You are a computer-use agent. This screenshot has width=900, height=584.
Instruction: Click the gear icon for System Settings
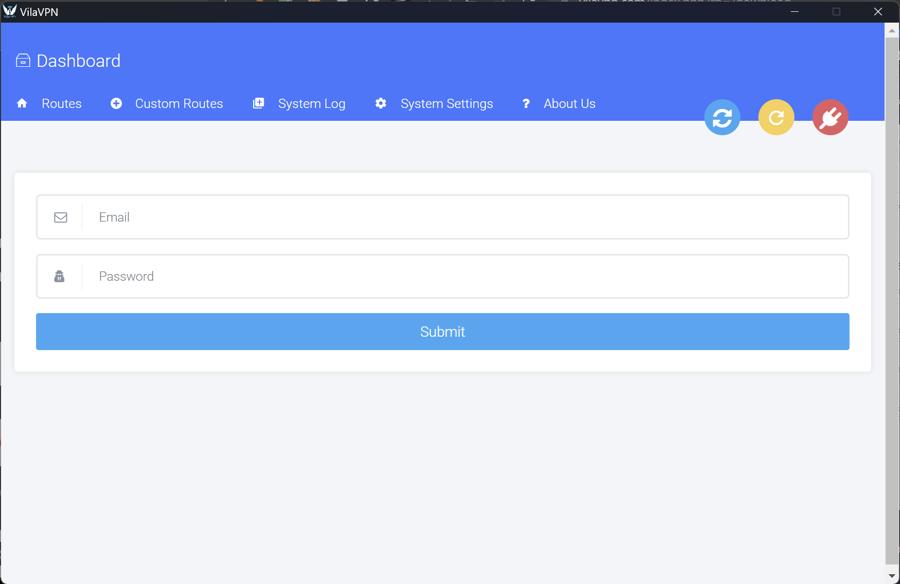click(381, 104)
